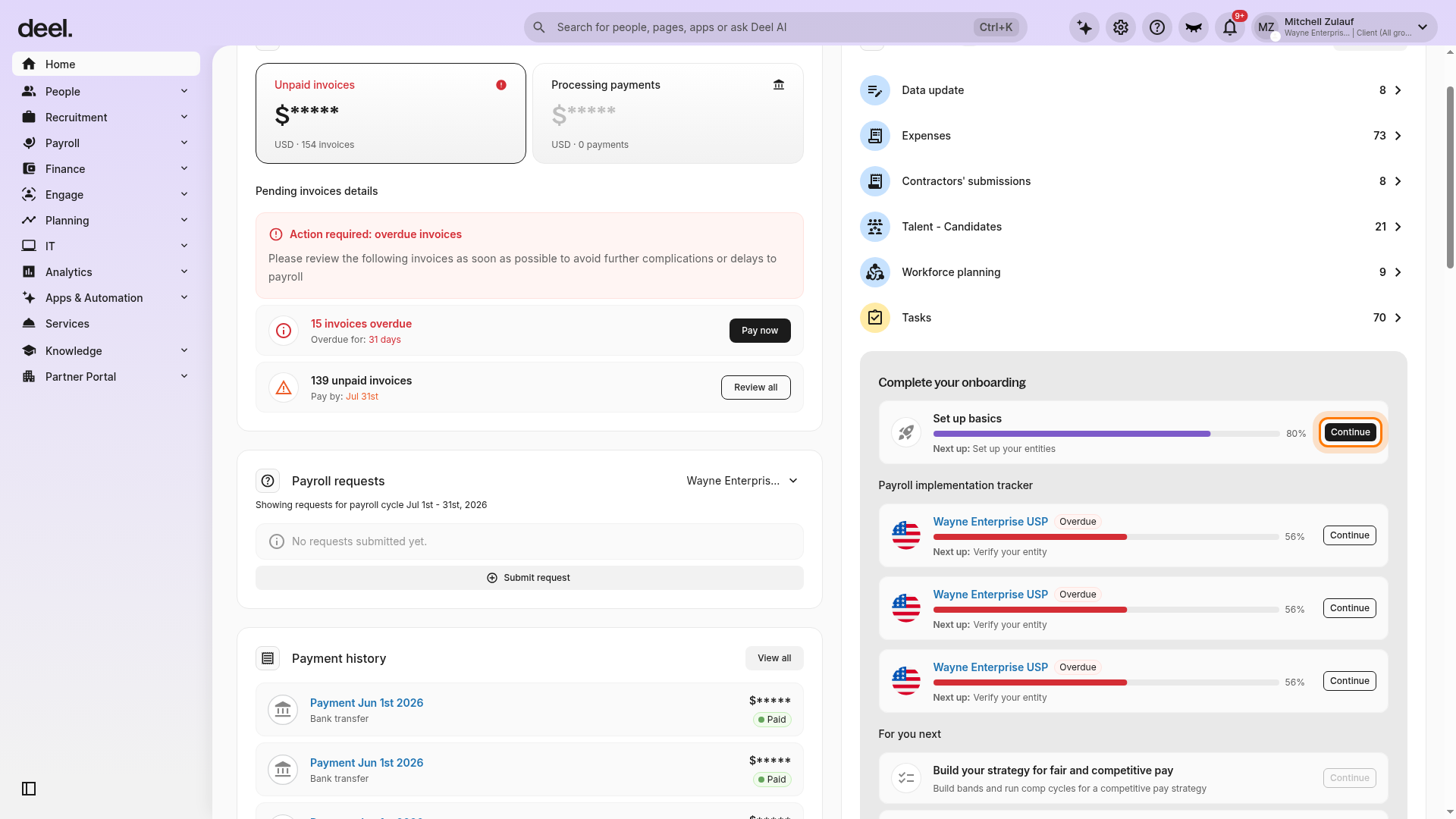This screenshot has height=819, width=1456.
Task: Click the search magnifier icon
Action: click(x=539, y=27)
